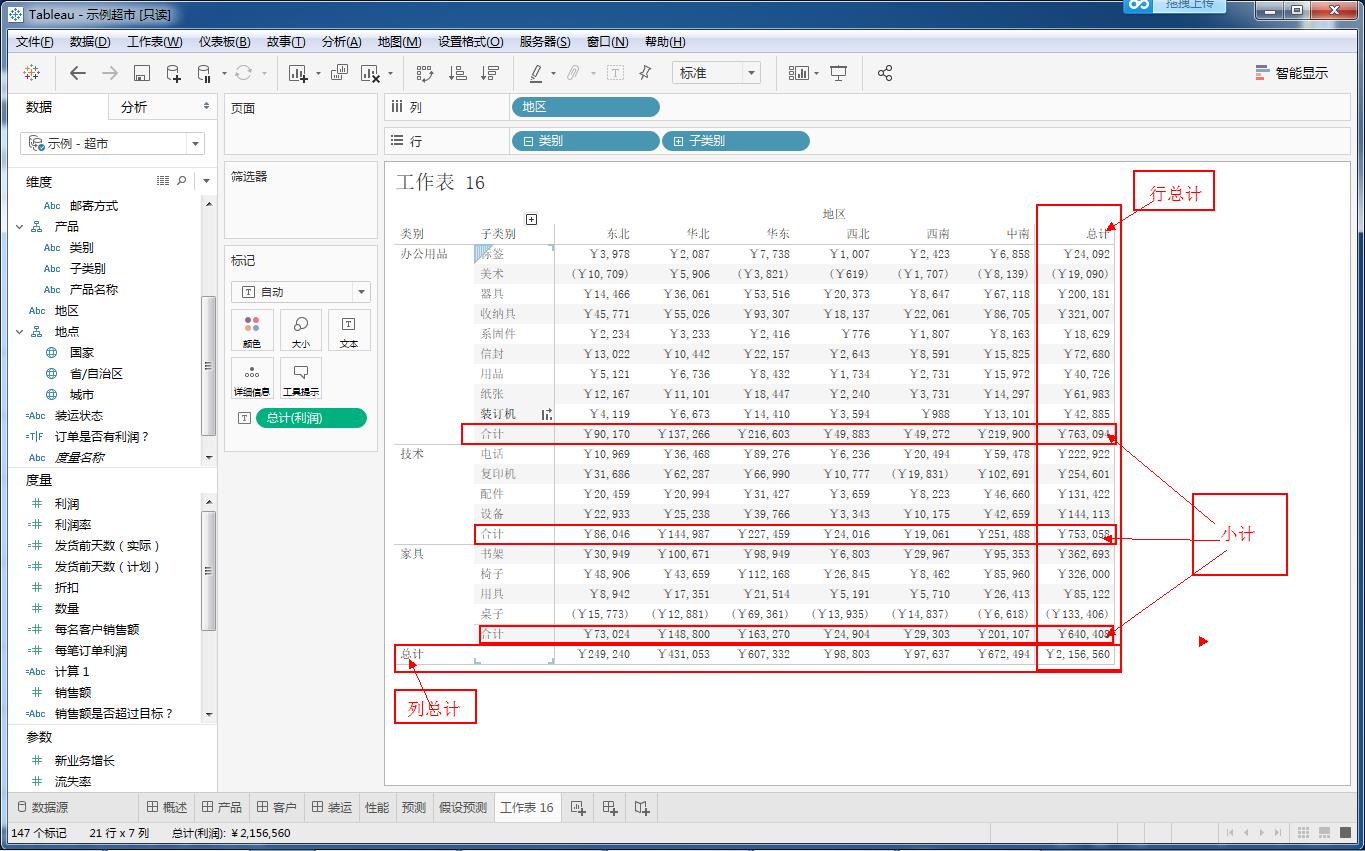Select the 类别 pill on Rows shelf
This screenshot has width=1365, height=851.
[x=585, y=141]
